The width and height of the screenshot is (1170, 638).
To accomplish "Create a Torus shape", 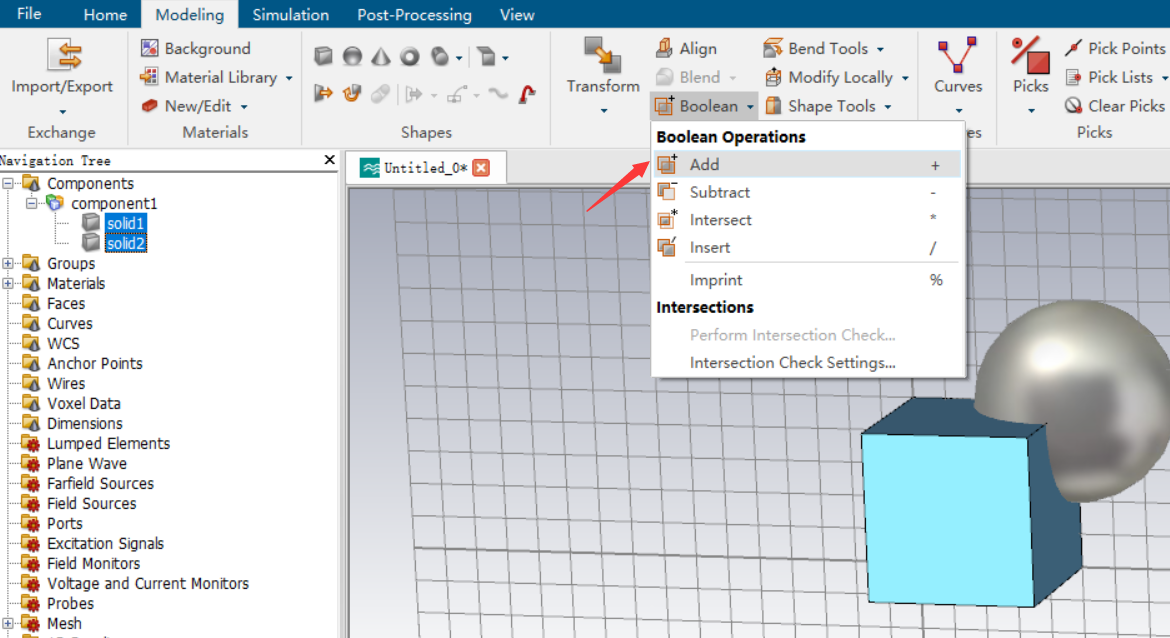I will click(410, 56).
